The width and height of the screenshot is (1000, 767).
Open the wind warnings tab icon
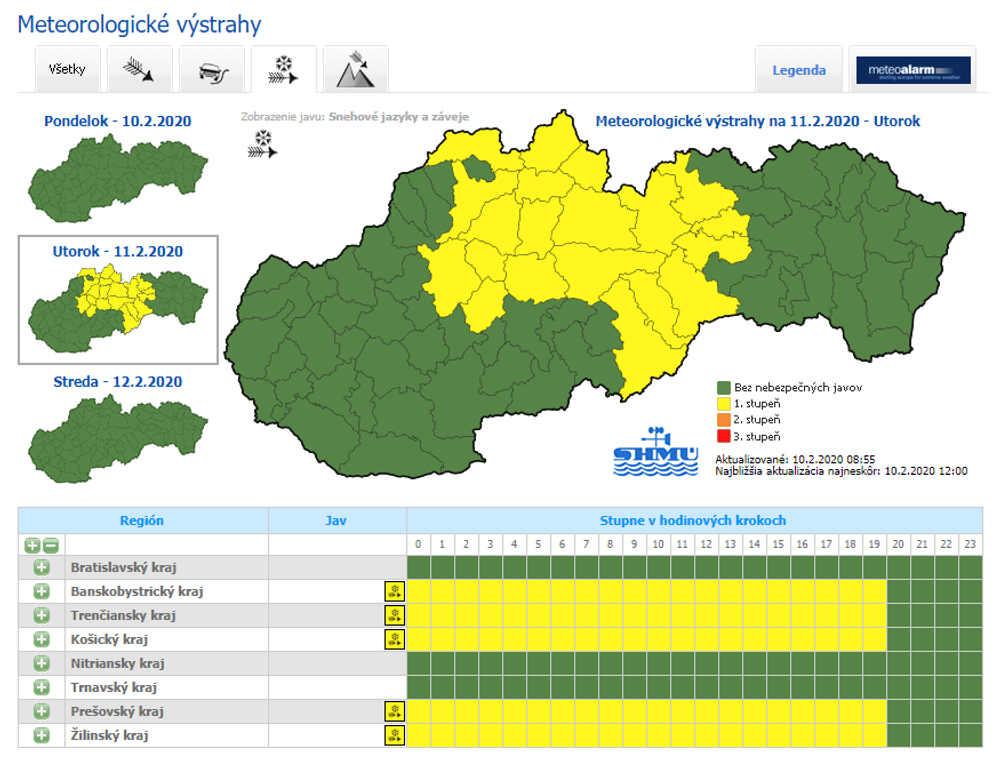click(139, 70)
